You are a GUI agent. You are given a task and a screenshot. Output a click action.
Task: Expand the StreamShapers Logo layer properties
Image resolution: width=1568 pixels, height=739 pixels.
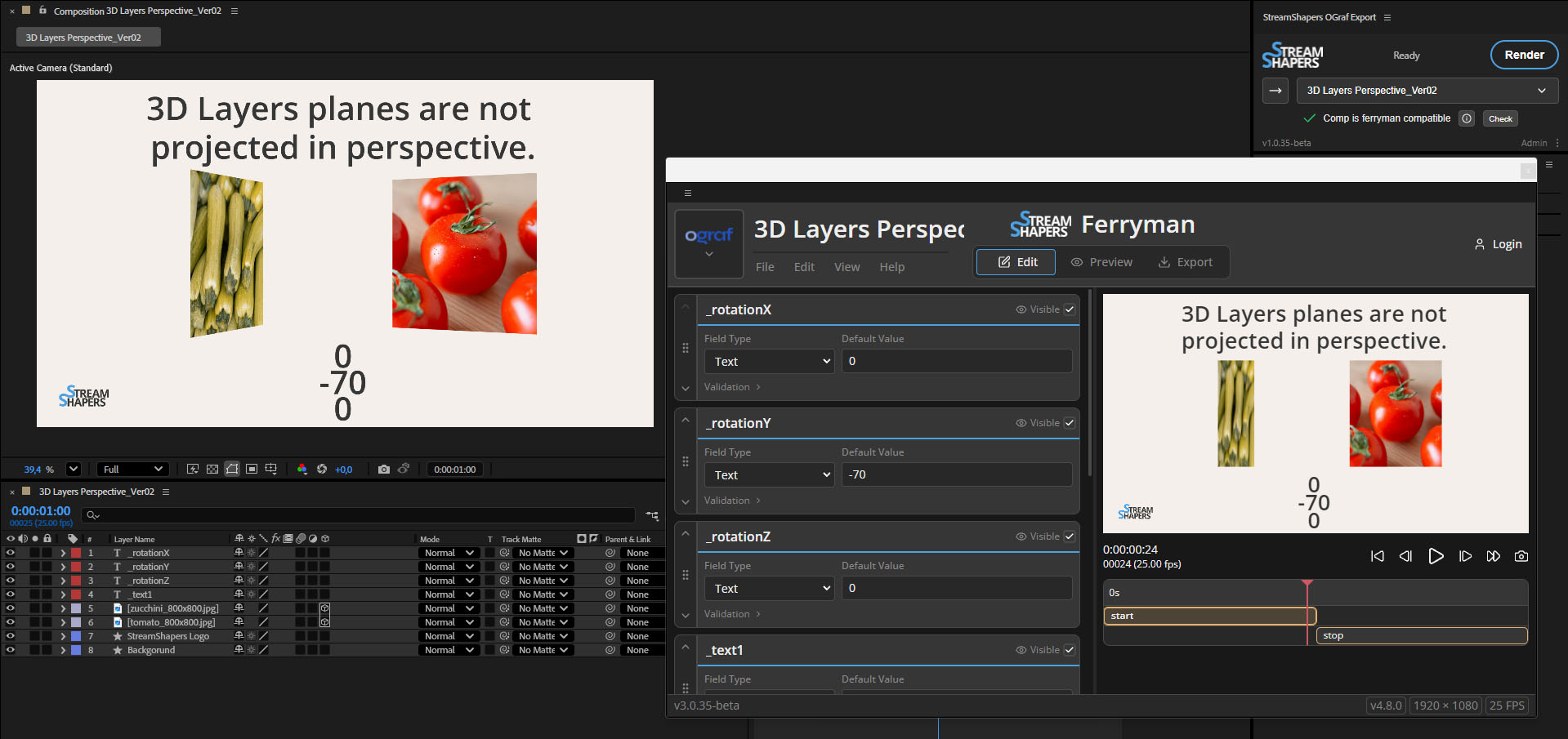63,636
